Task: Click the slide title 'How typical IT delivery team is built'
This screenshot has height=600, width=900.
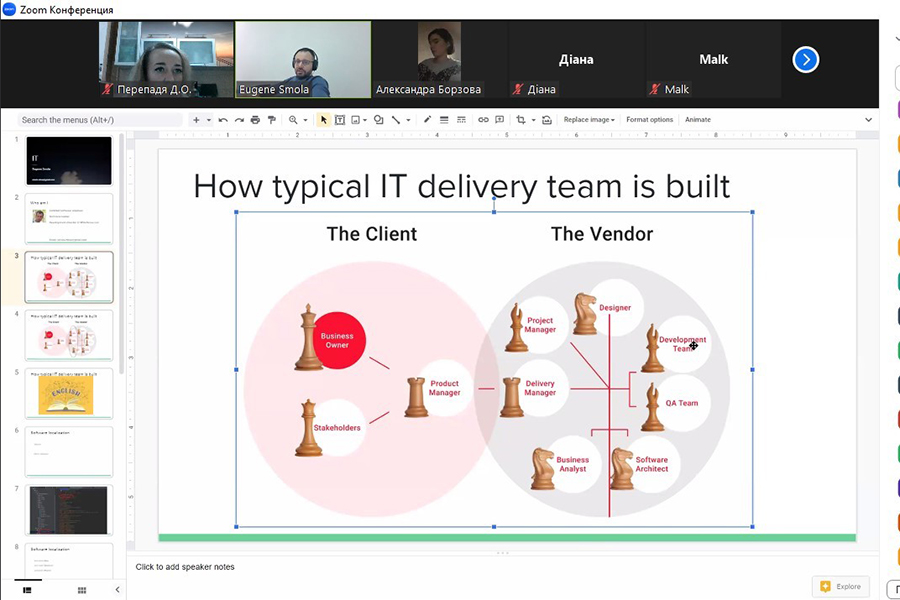Action: (x=461, y=186)
